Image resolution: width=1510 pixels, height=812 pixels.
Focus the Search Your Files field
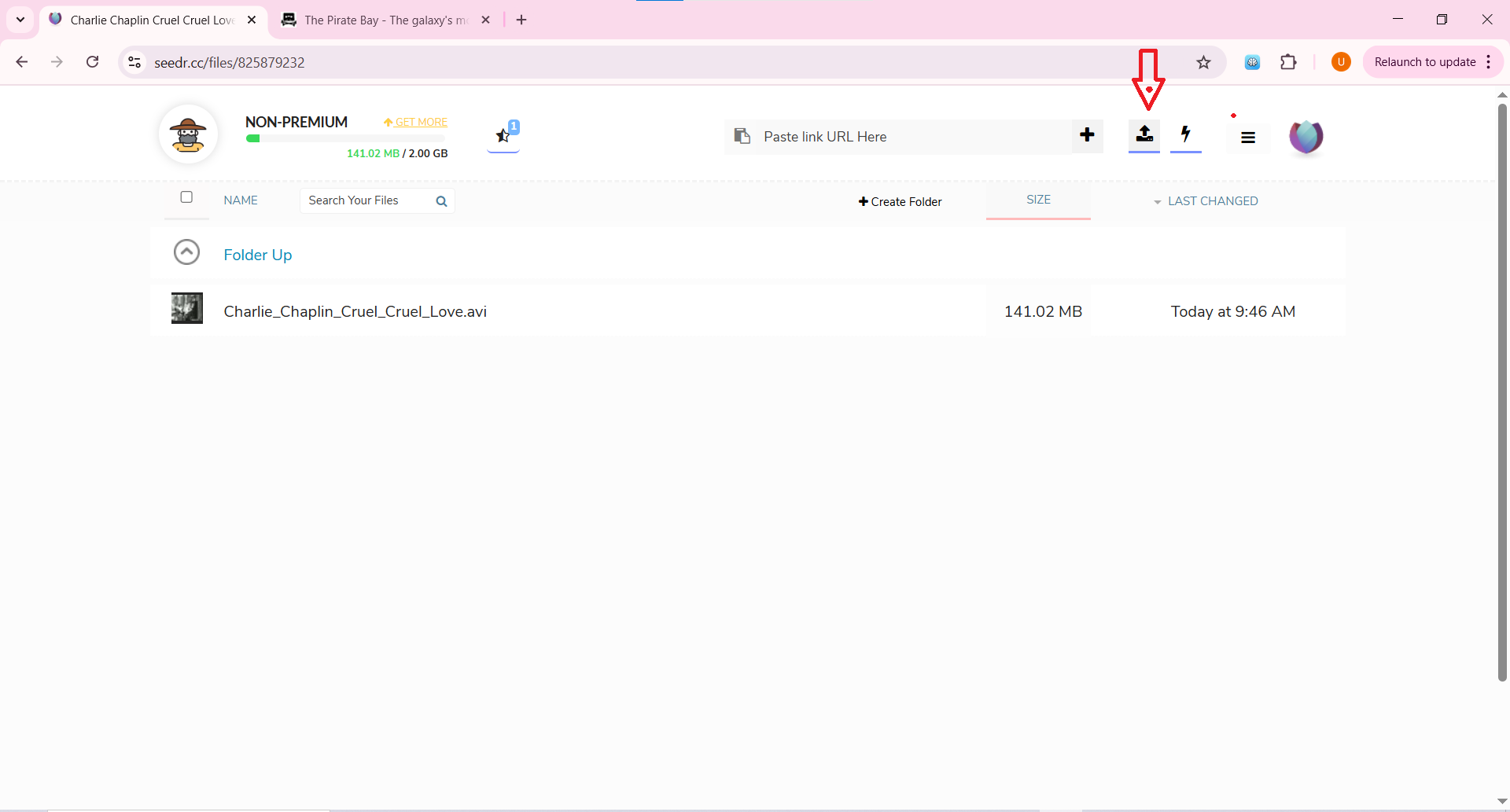[367, 200]
